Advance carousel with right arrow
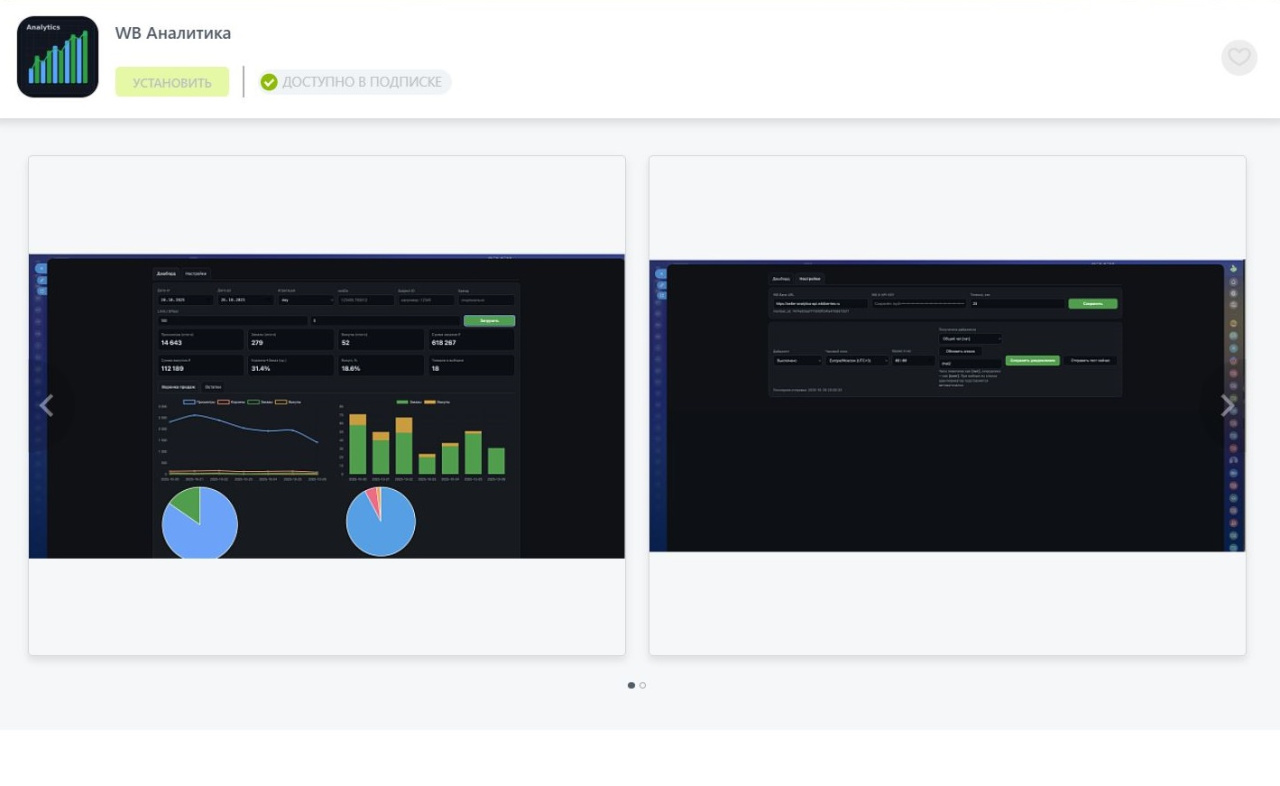Screen dimensions: 1280x786 click(x=1227, y=405)
